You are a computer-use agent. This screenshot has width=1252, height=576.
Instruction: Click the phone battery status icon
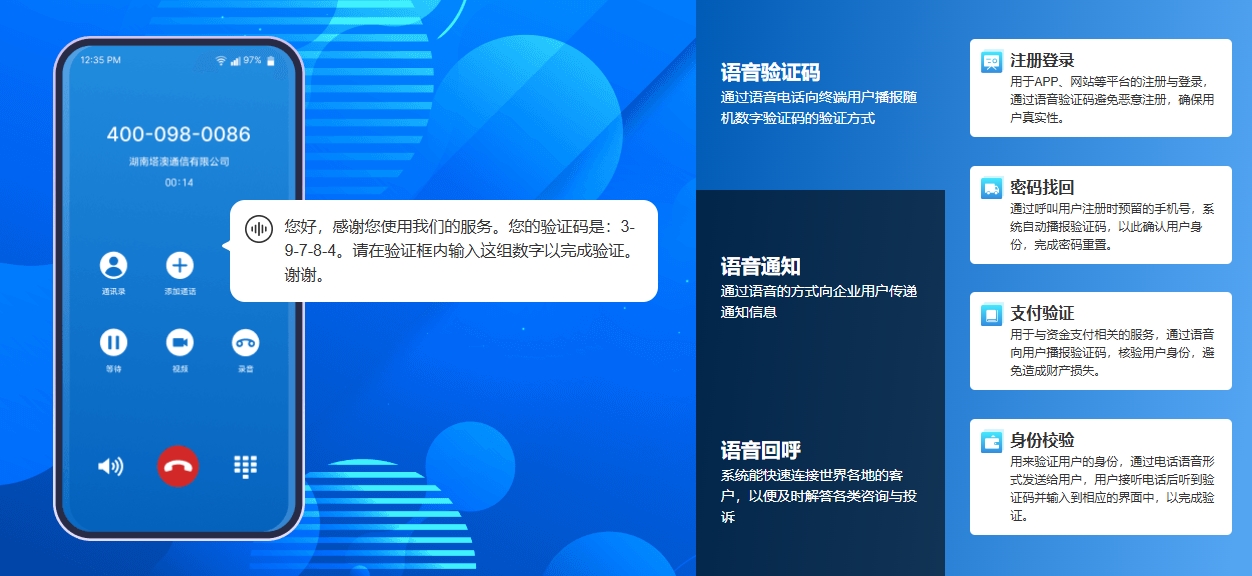click(270, 61)
